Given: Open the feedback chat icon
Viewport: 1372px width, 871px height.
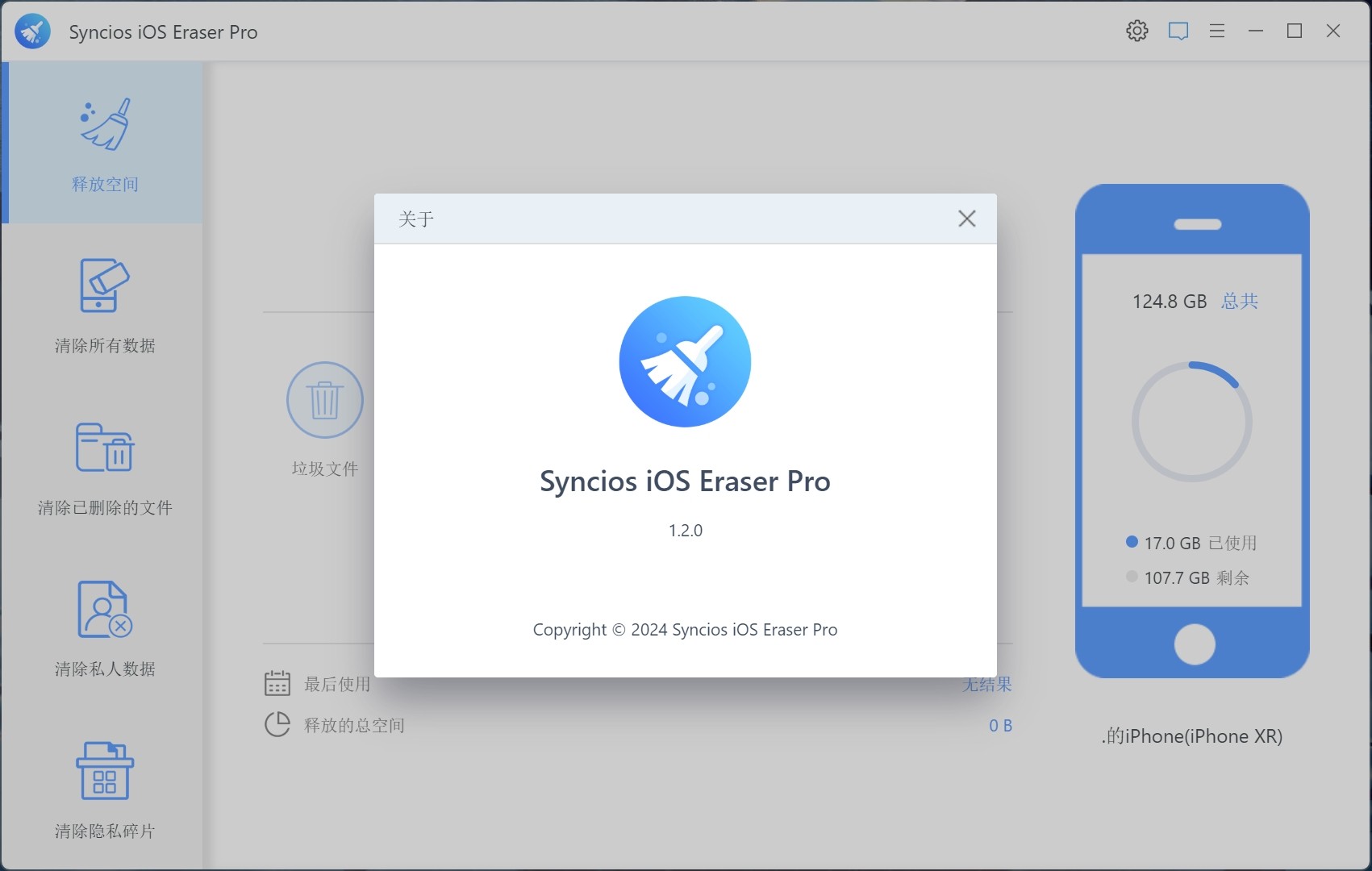Looking at the screenshot, I should (x=1178, y=31).
